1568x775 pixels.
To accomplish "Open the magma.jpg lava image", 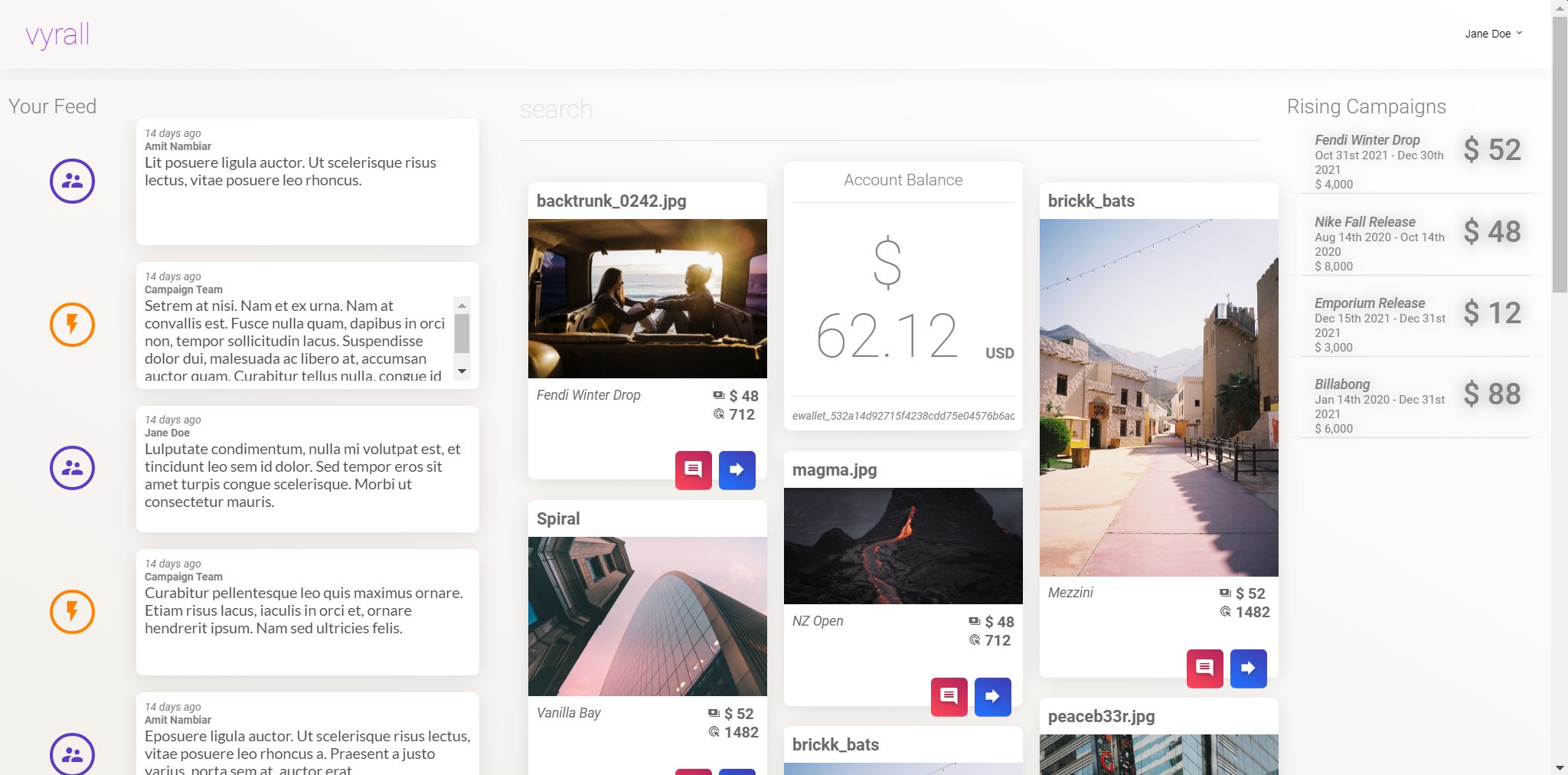I will point(903,546).
